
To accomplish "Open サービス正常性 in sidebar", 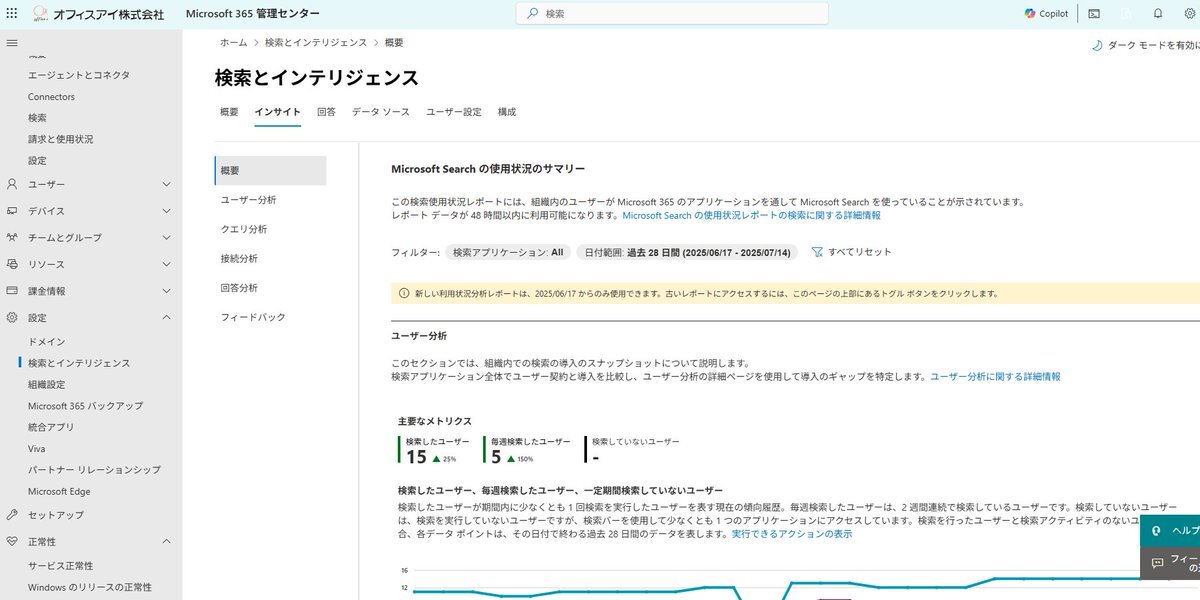I will [61, 566].
